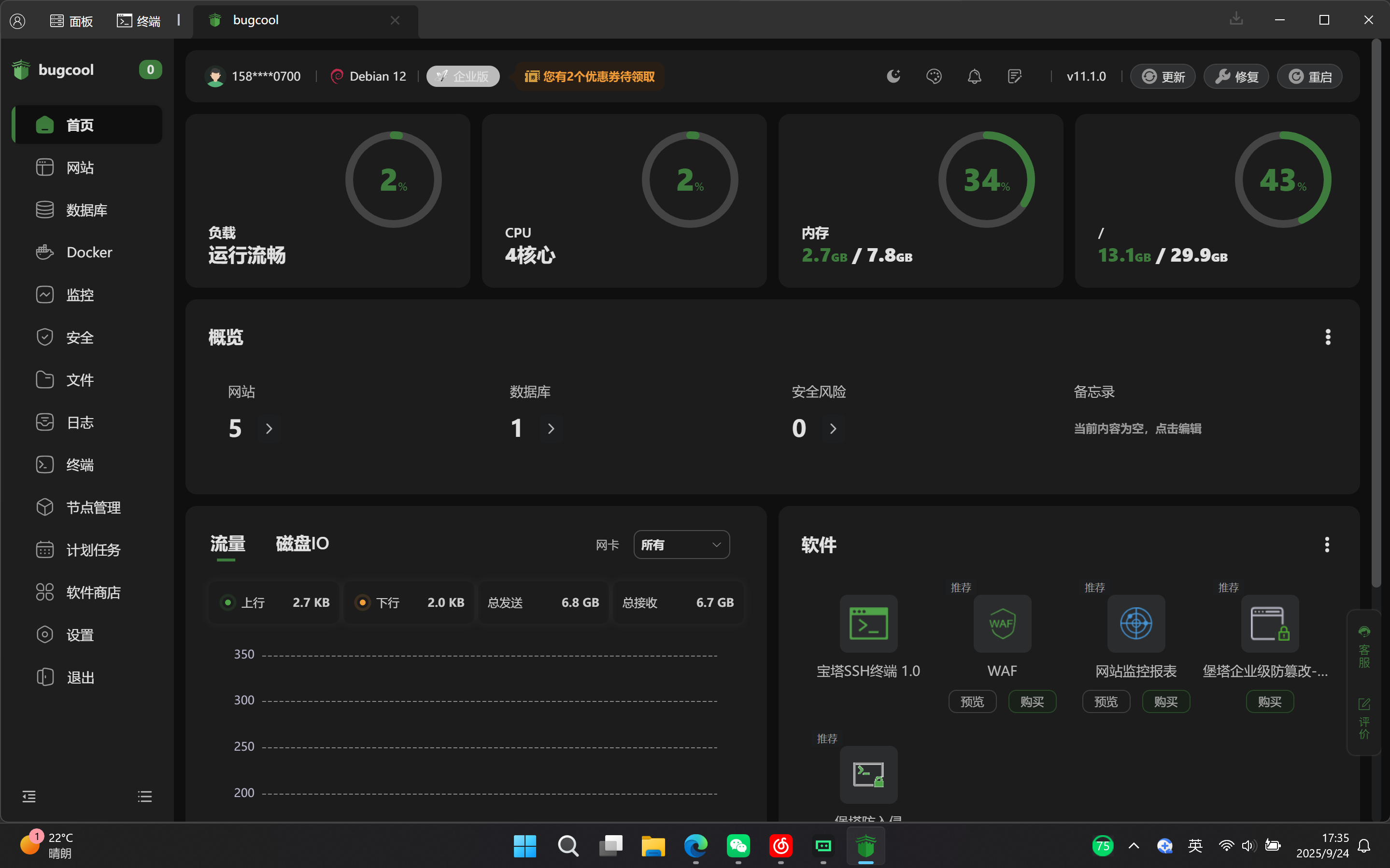The image size is (1390, 868).
Task: Open the notification bell in header
Action: tap(974, 76)
